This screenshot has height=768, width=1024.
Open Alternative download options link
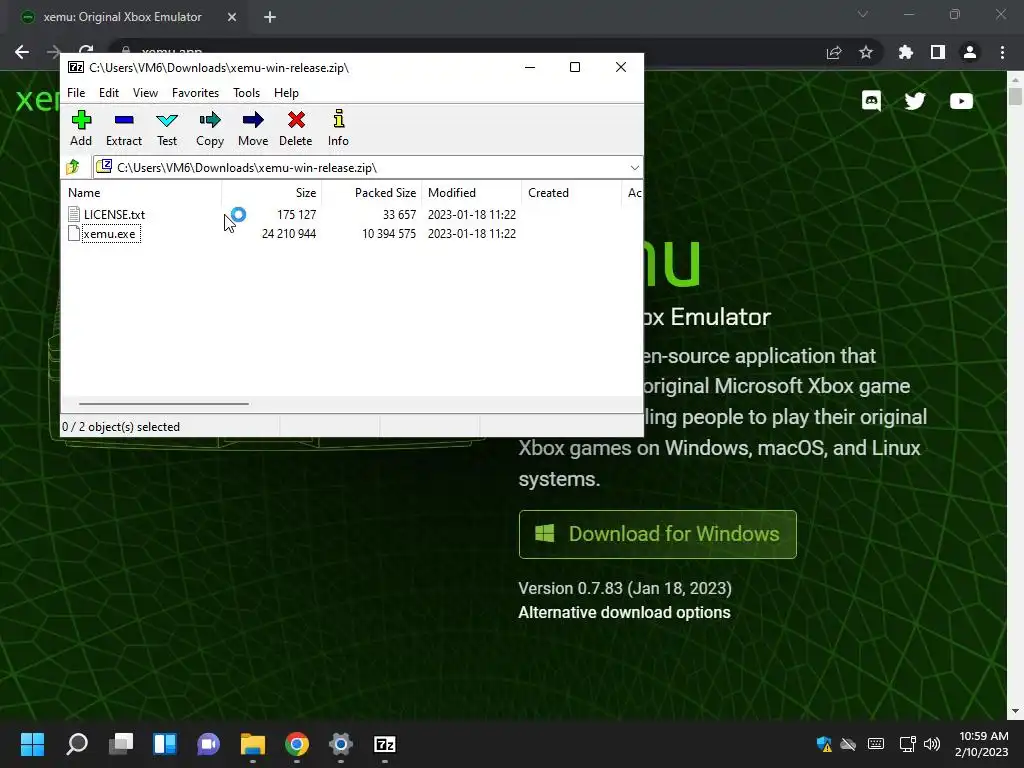point(624,613)
